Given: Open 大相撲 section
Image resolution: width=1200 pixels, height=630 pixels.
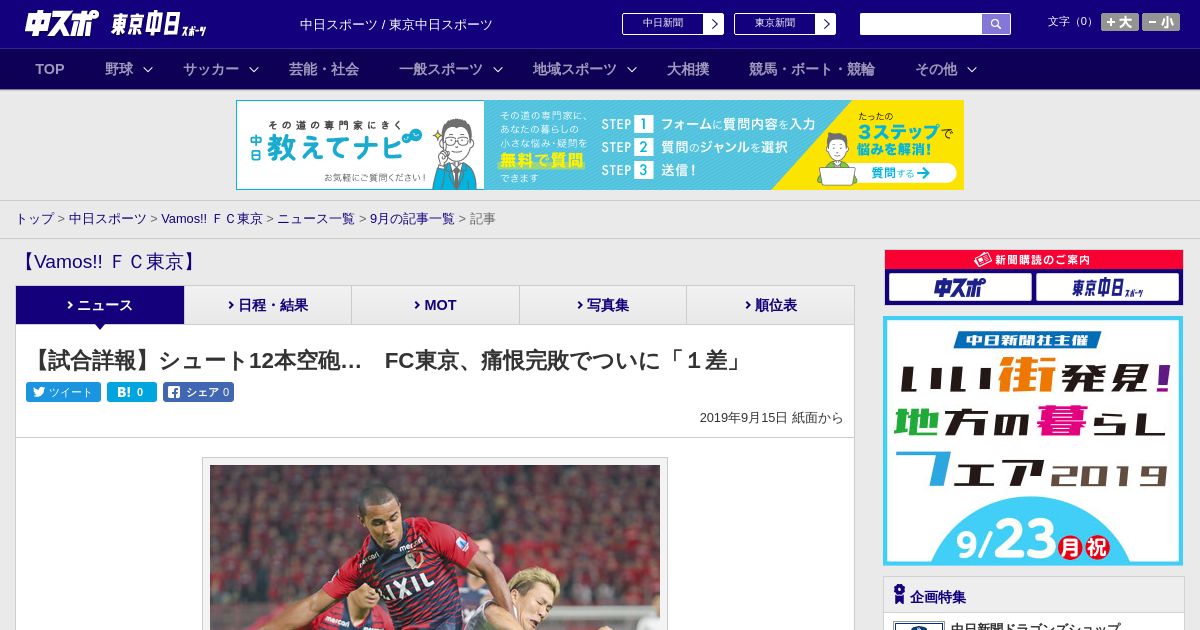Looking at the screenshot, I should tap(688, 69).
